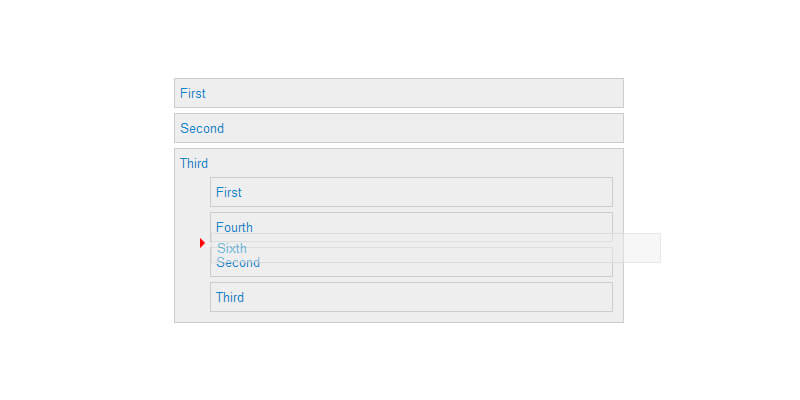Screen dimensions: 800x400
Task: Open the bottom nested Third text link
Action: point(230,297)
